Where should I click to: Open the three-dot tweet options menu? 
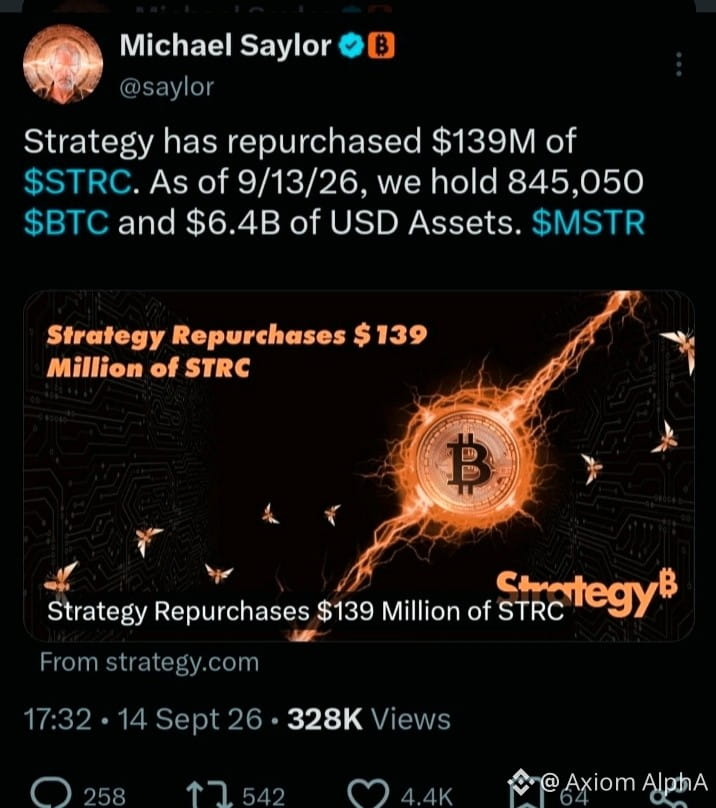coord(679,64)
